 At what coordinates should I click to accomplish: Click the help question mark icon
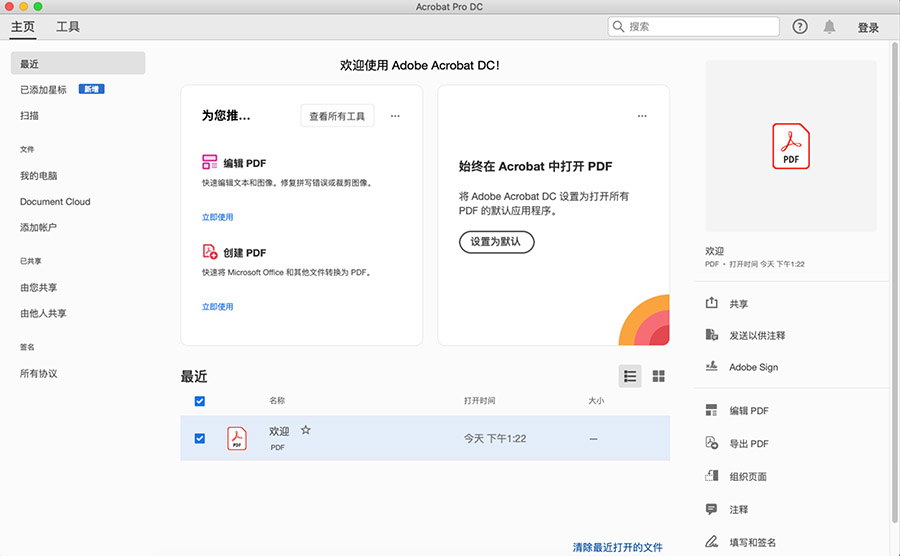click(x=800, y=27)
